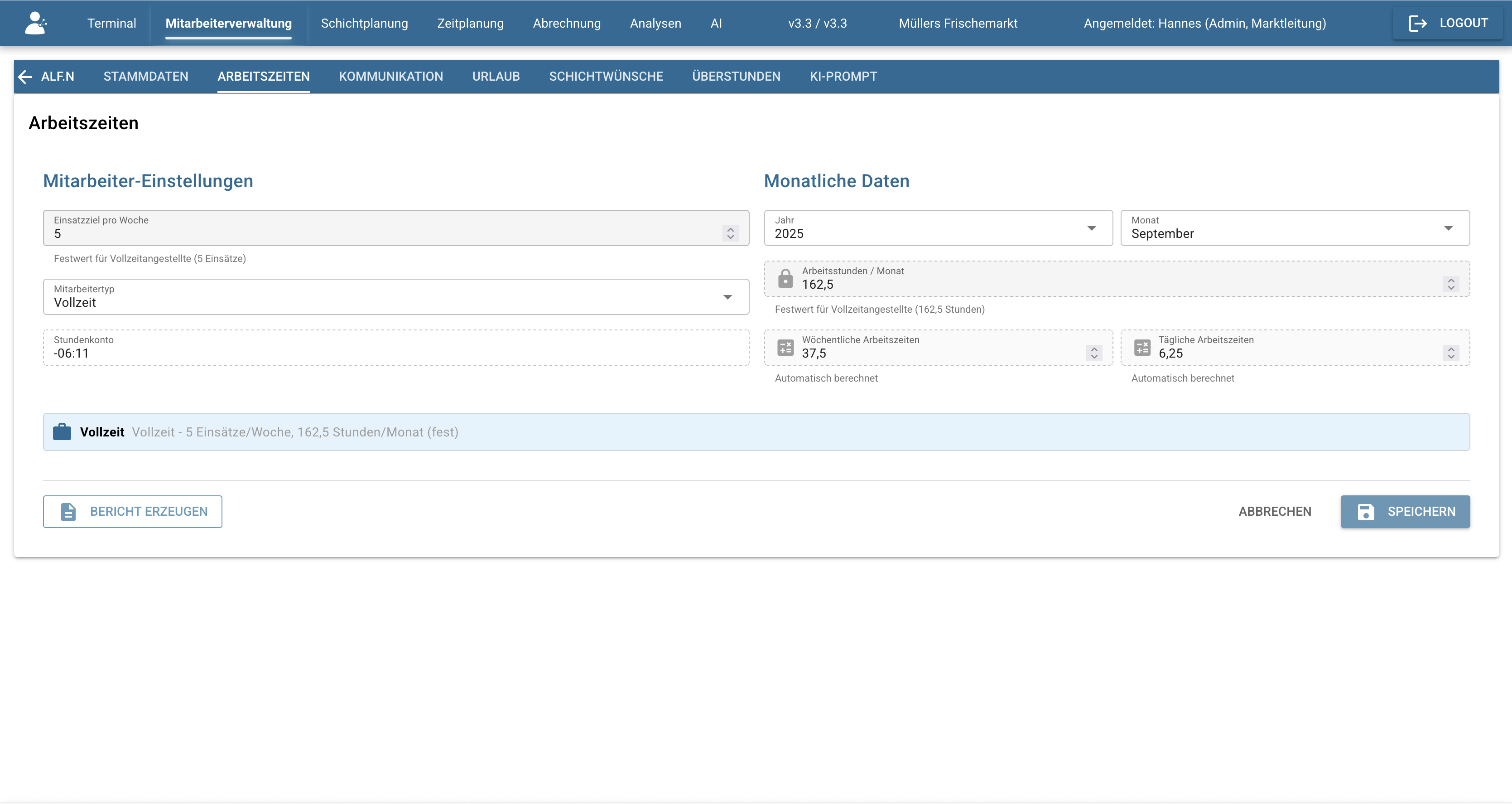Screen dimensions: 1512x804
Task: Switch to the Überstunden tab
Action: 736,76
